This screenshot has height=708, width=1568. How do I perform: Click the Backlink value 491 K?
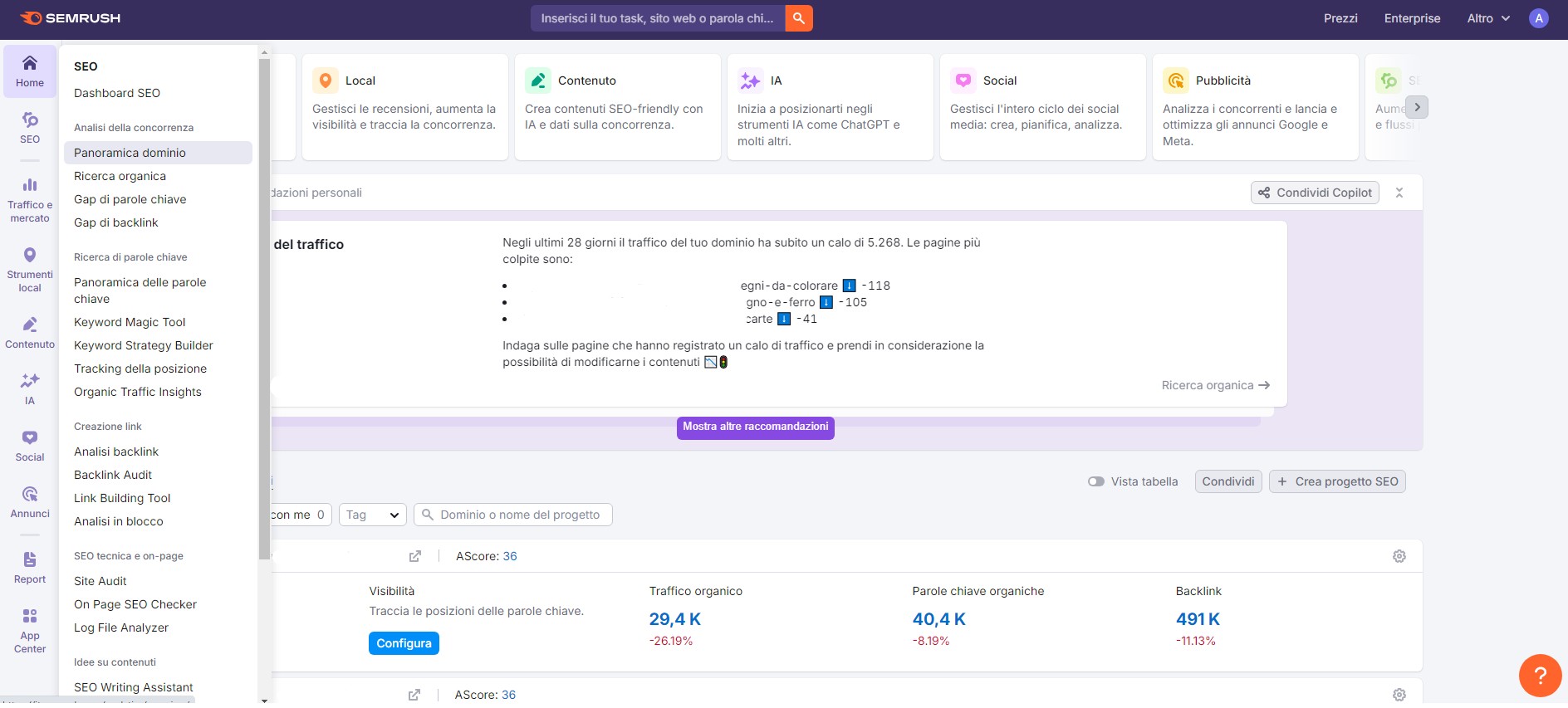[1198, 619]
